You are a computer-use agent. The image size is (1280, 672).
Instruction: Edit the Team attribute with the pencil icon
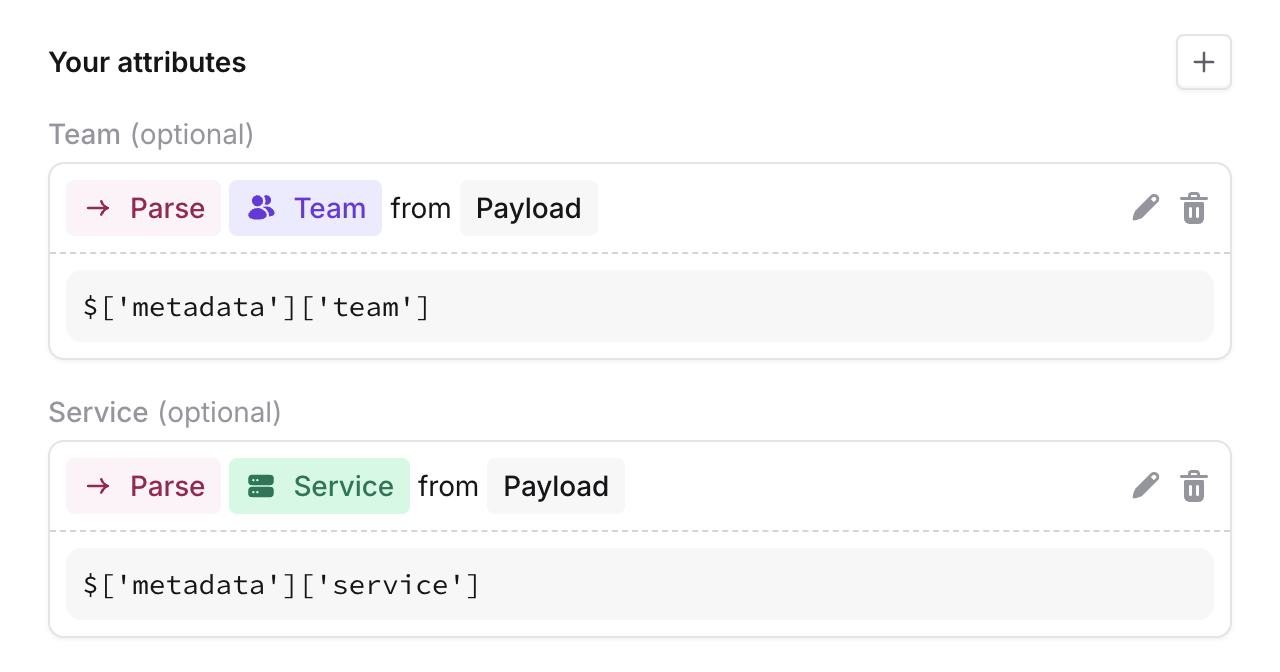[x=1146, y=208]
